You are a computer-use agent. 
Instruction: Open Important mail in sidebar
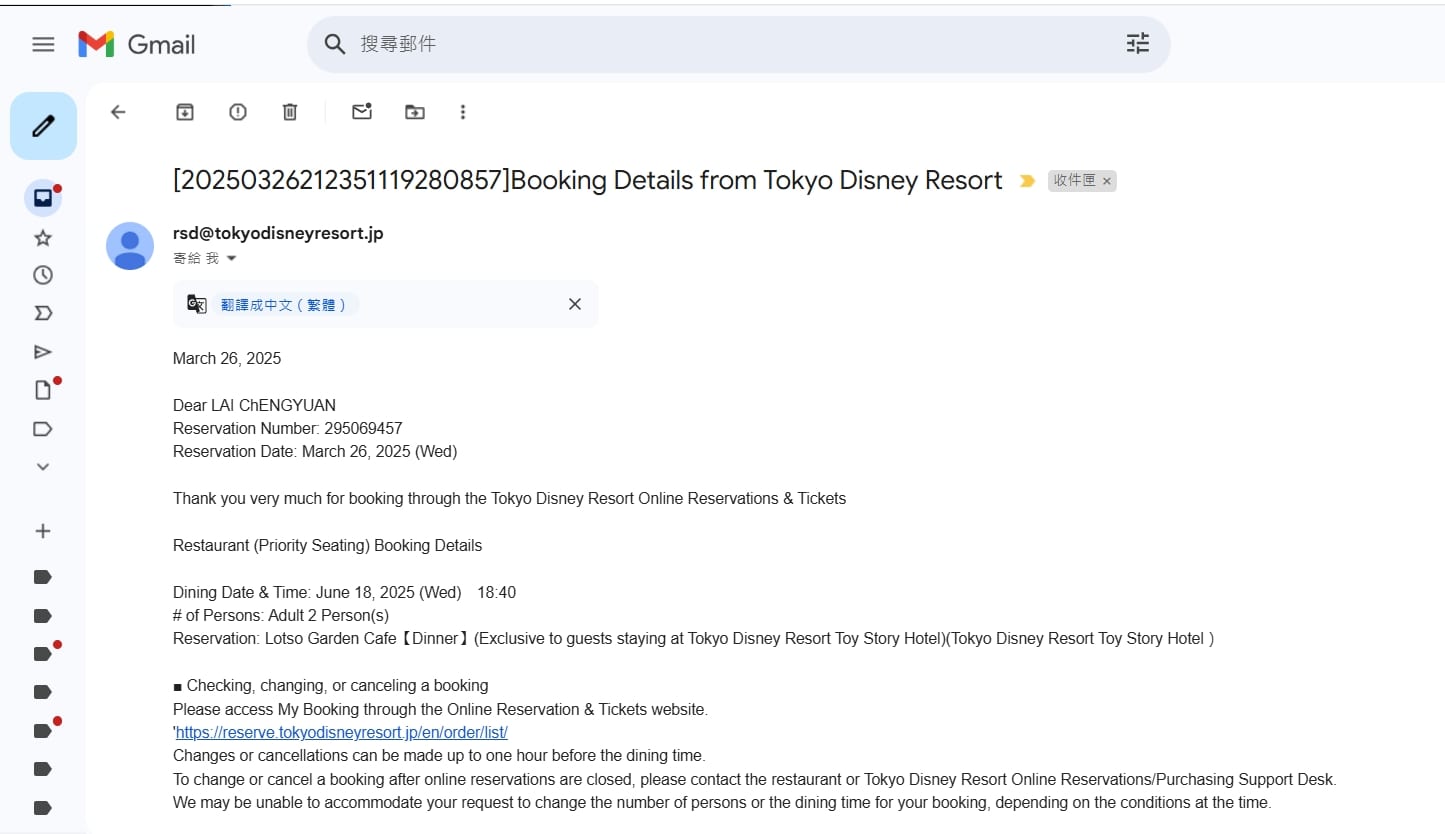point(43,313)
